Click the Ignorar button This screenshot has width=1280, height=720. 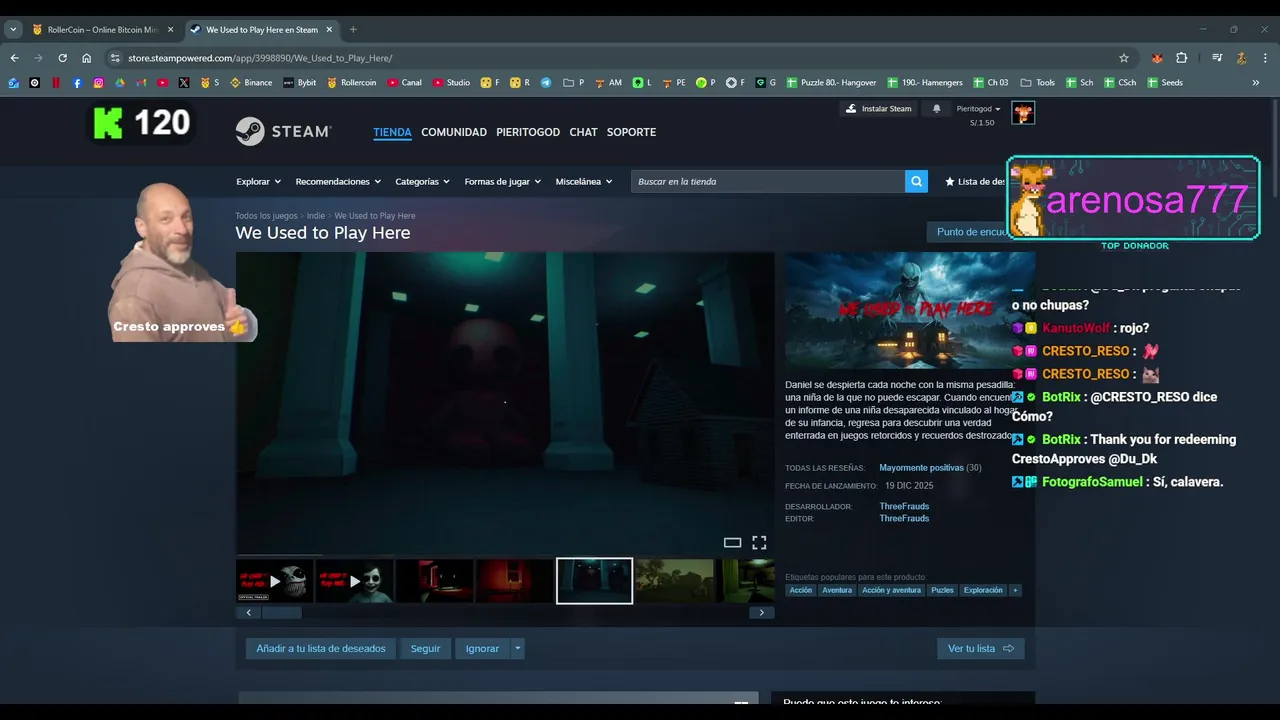(x=482, y=648)
